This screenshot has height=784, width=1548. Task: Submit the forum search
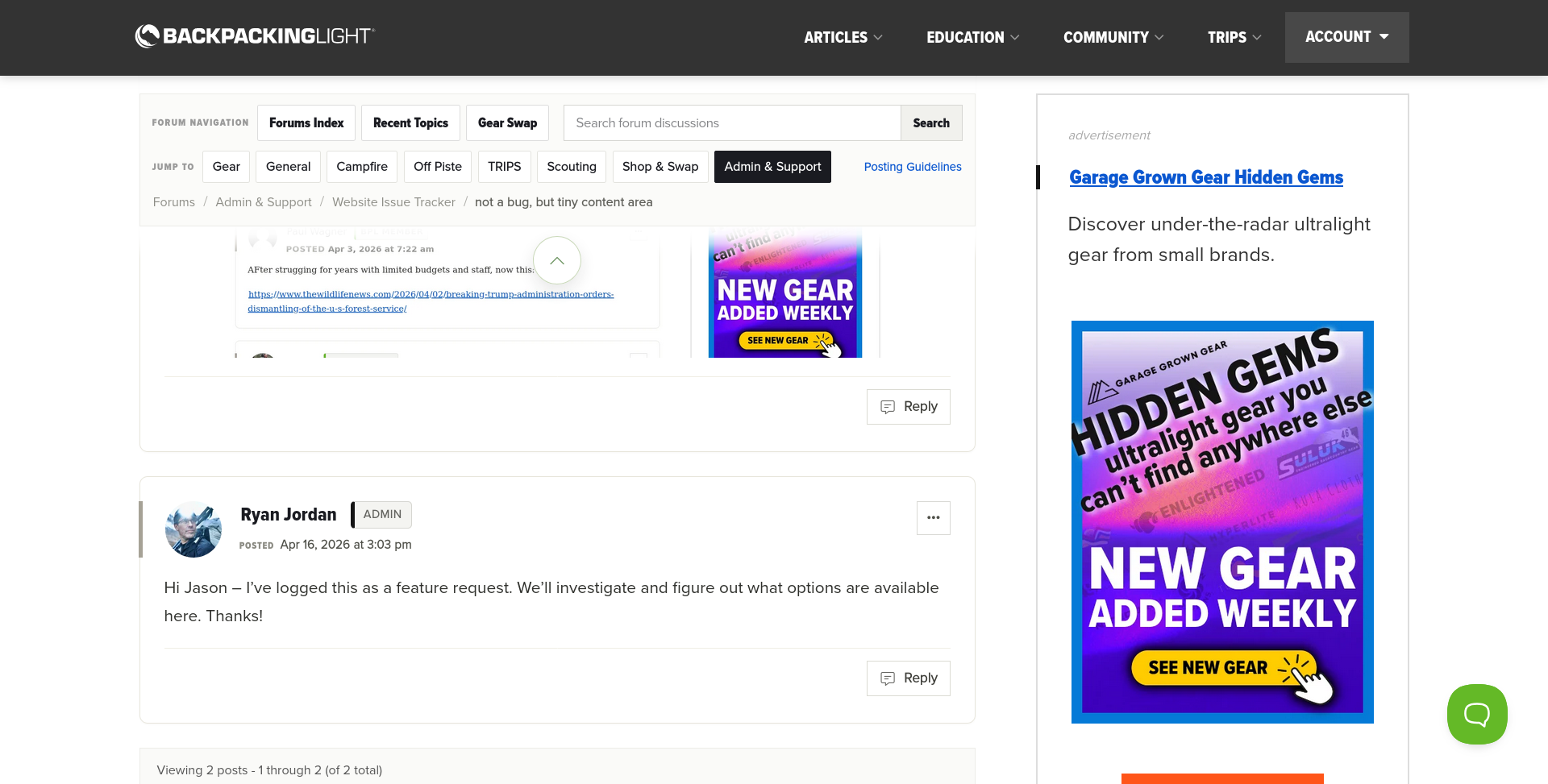tap(931, 122)
